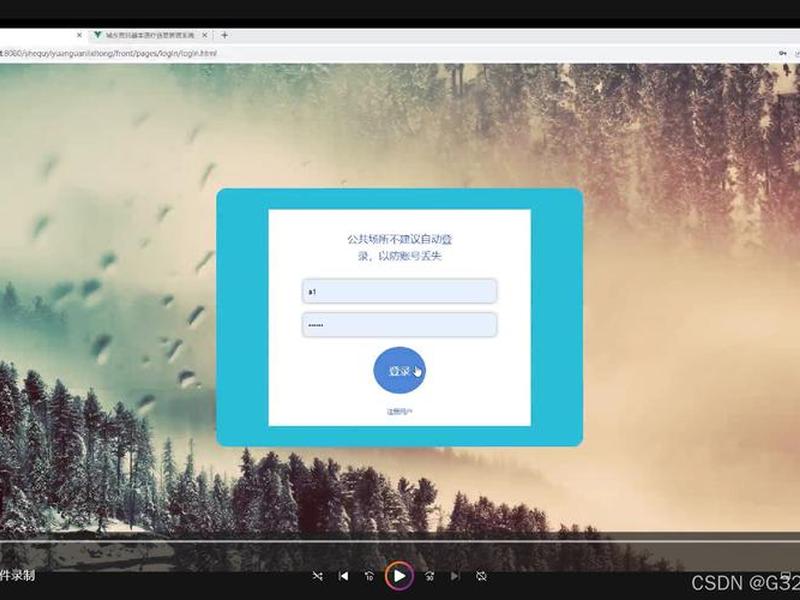The image size is (800, 600).
Task: Skip forward 30 seconds
Action: [x=430, y=576]
